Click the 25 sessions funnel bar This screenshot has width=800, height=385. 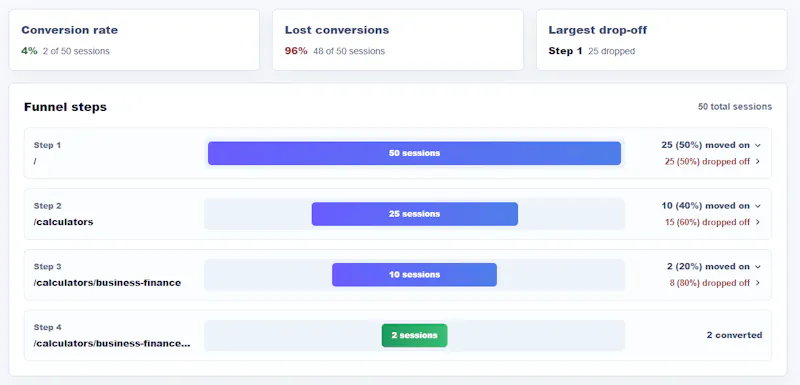coord(414,214)
